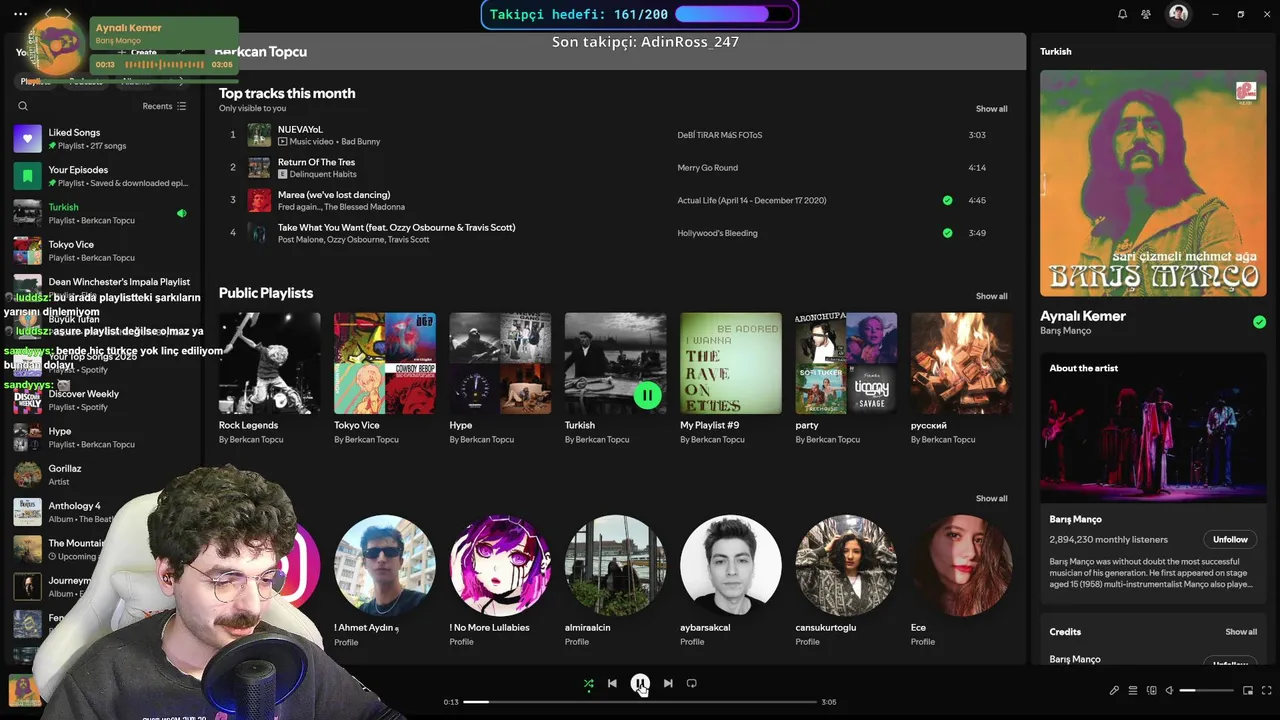
Task: Open the Barış Manço link under song title
Action: 1065,331
